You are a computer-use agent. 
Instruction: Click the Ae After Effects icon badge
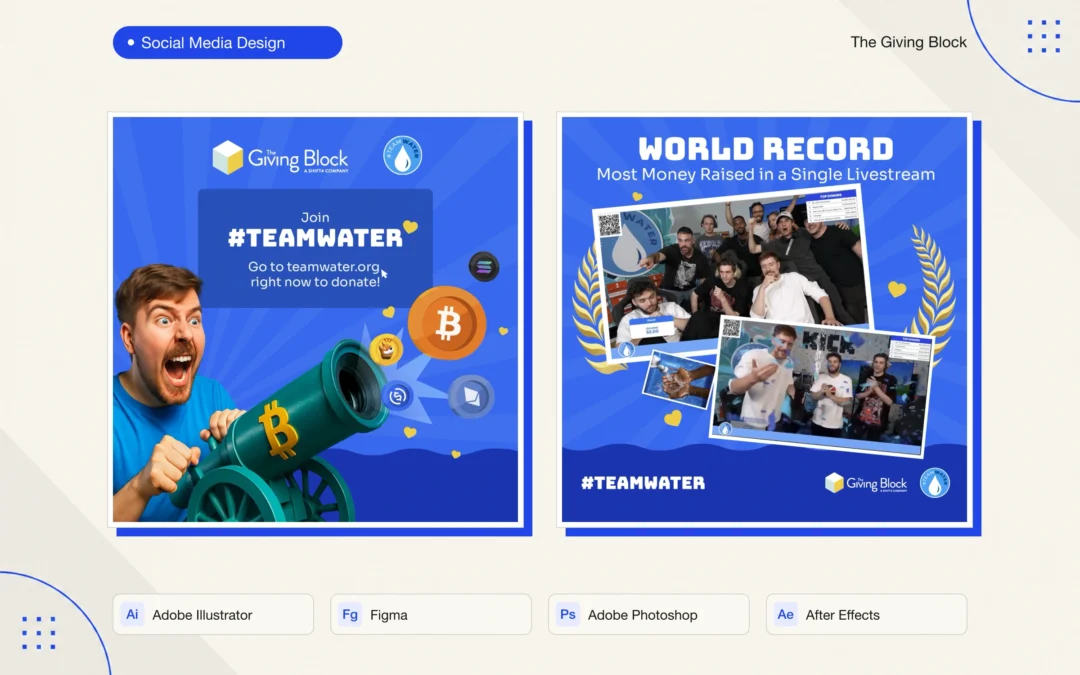pos(785,614)
